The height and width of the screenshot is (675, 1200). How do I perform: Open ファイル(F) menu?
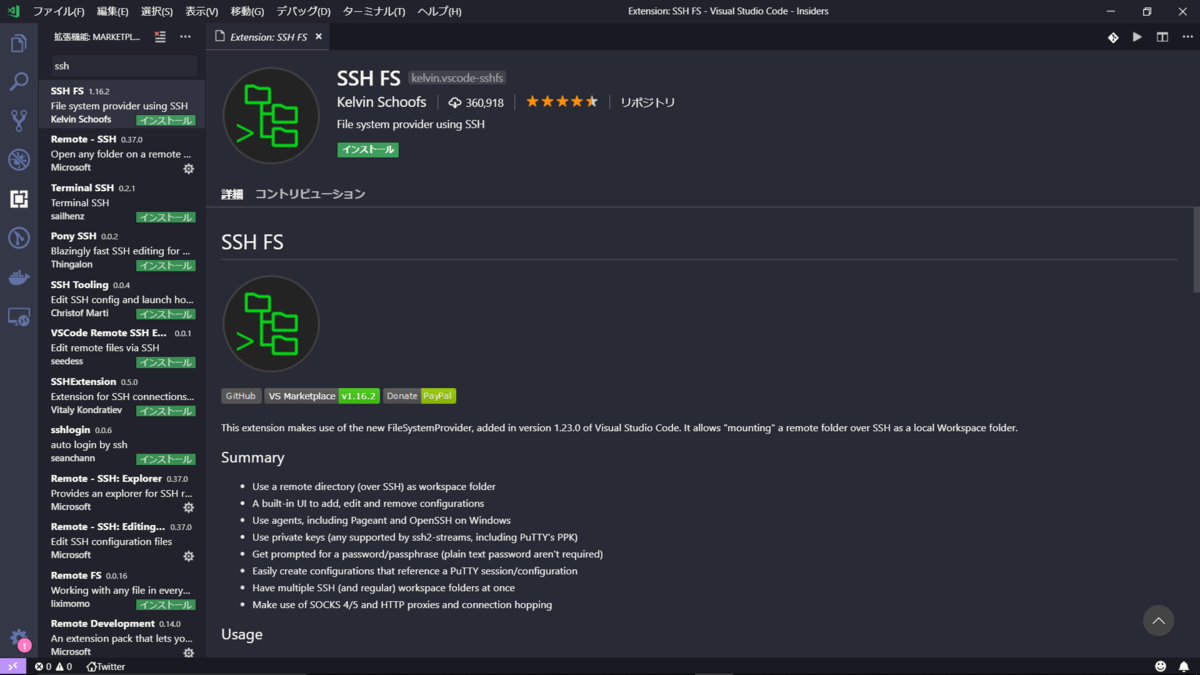pyautogui.click(x=59, y=11)
